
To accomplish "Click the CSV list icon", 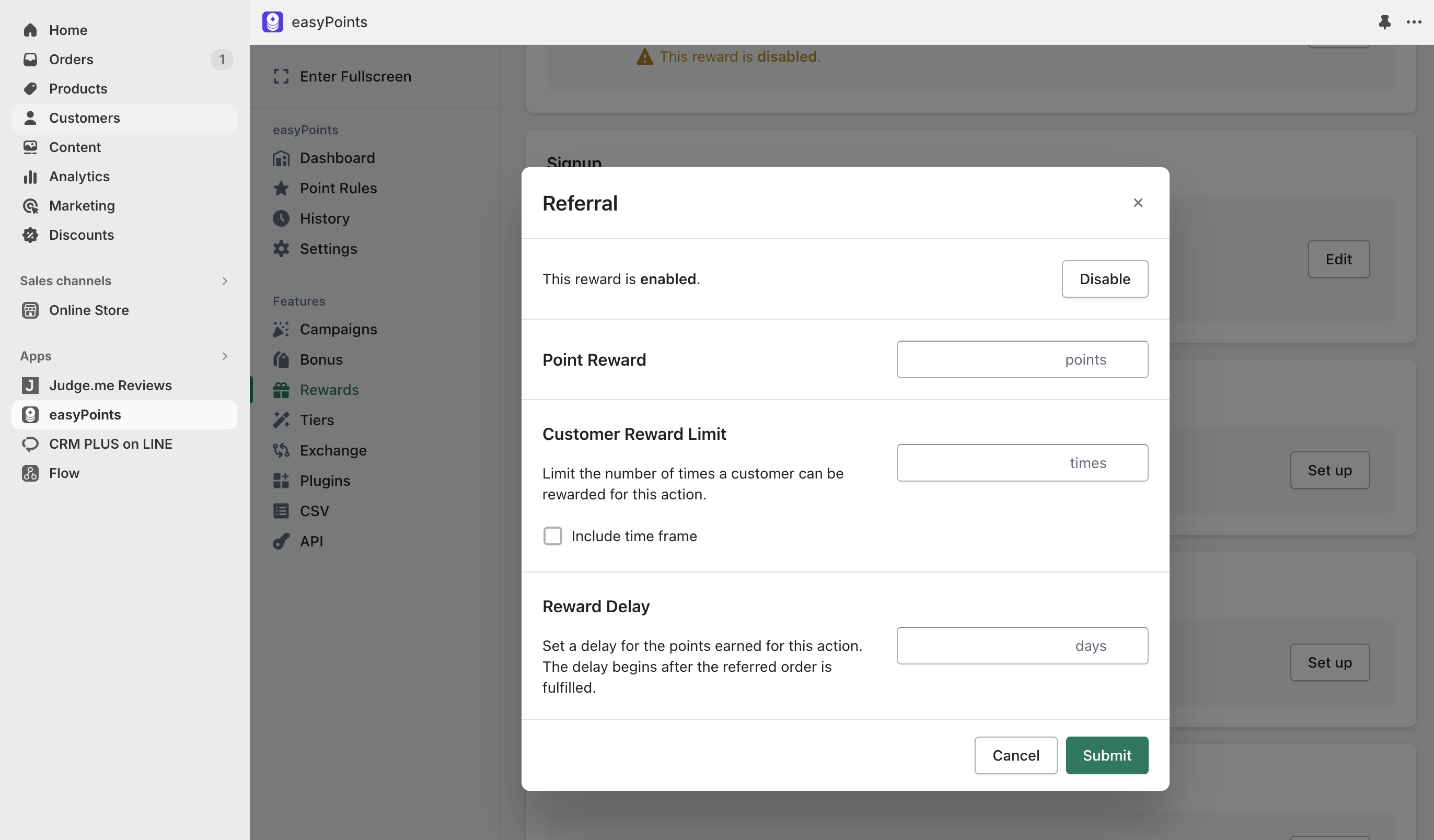I will (x=281, y=511).
